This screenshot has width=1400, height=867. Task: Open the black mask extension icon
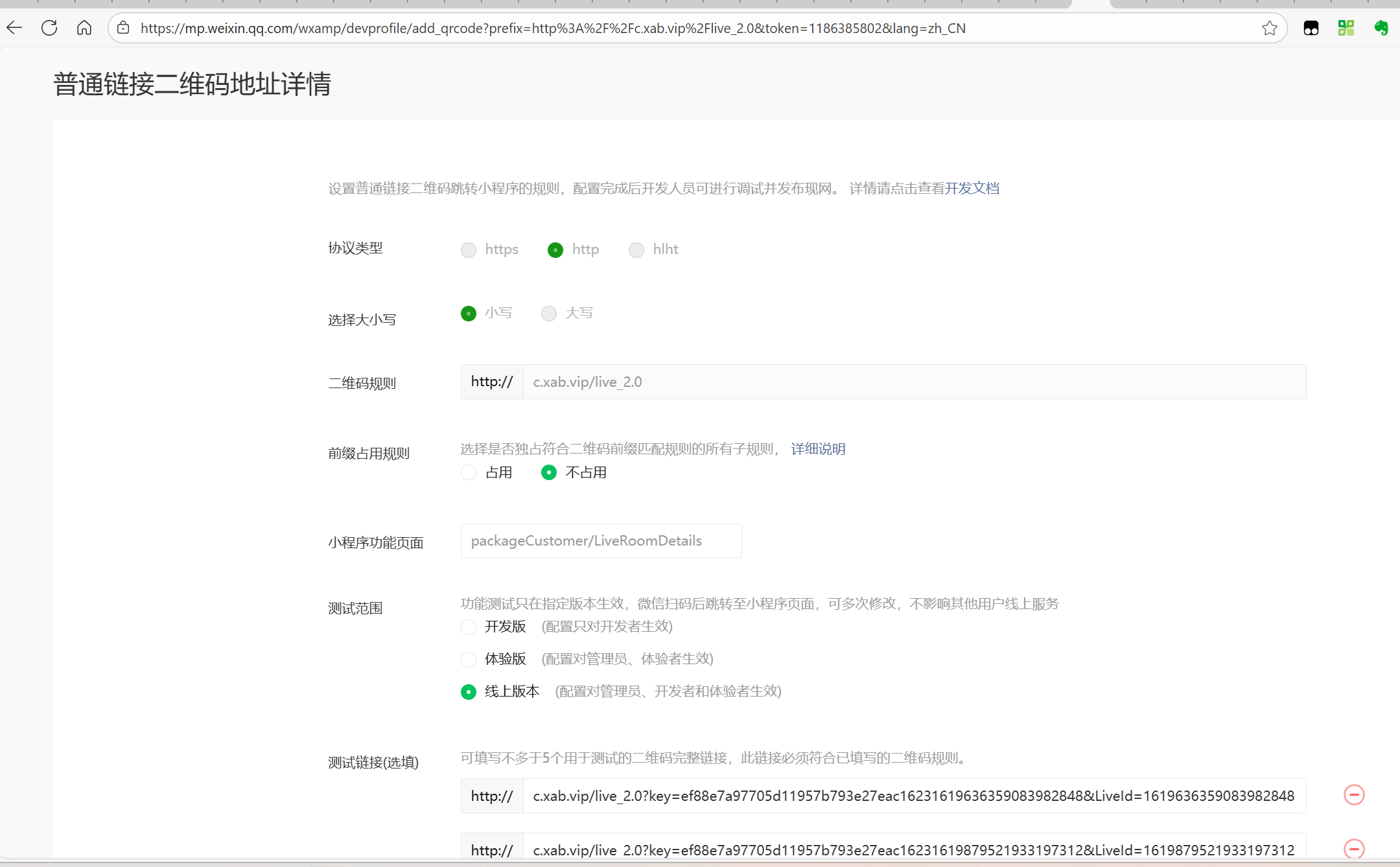point(1311,28)
